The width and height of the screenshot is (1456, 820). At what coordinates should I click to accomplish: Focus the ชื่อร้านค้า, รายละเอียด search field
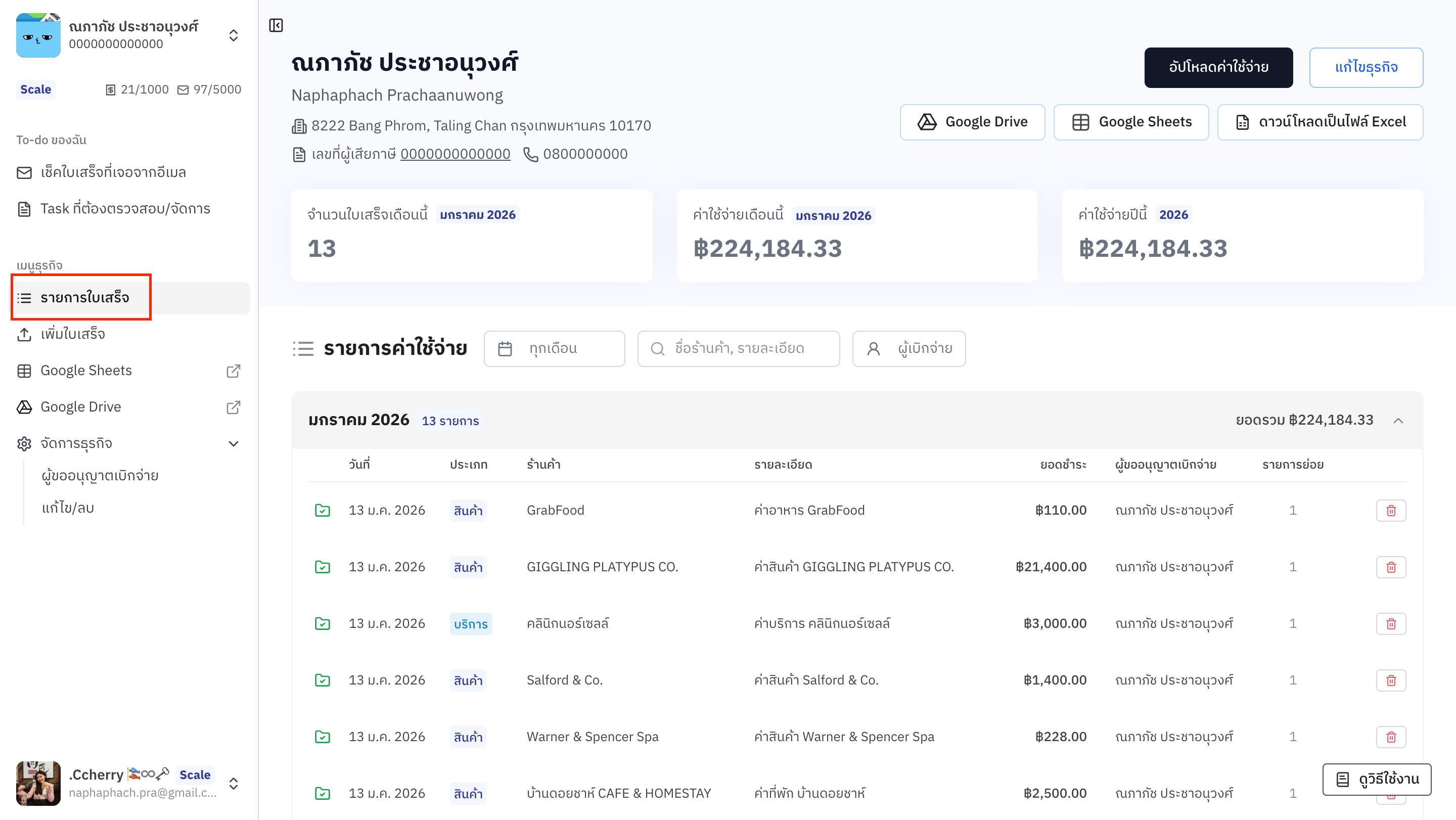738,348
